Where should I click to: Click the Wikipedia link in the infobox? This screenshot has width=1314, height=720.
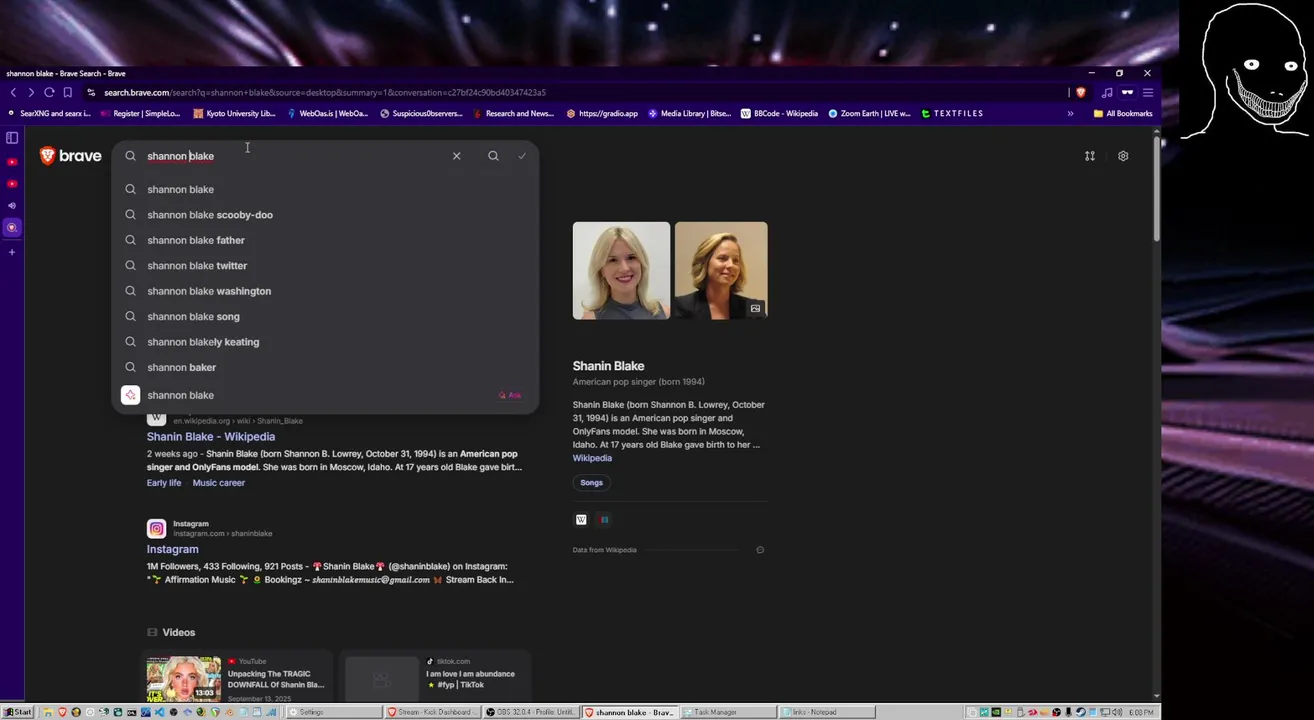click(x=591, y=458)
